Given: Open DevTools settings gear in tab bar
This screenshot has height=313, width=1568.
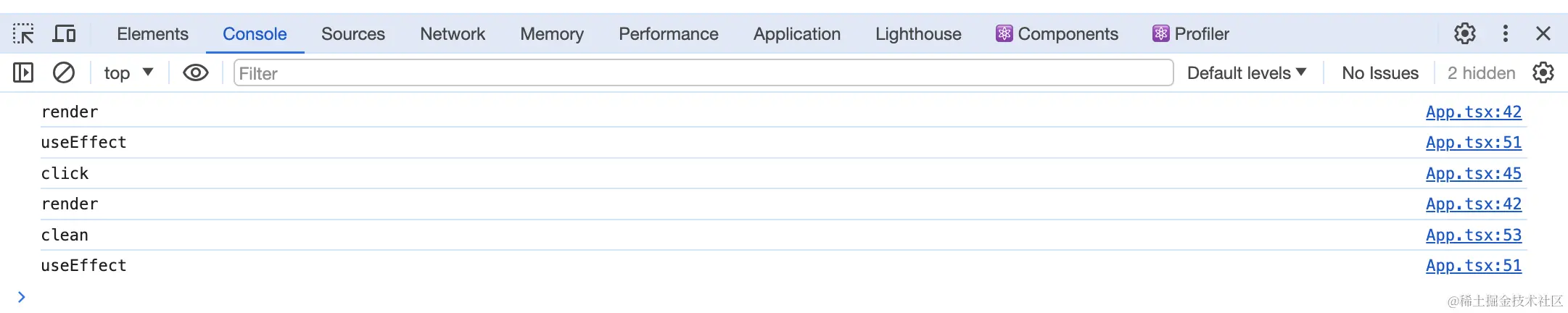Looking at the screenshot, I should tap(1465, 33).
